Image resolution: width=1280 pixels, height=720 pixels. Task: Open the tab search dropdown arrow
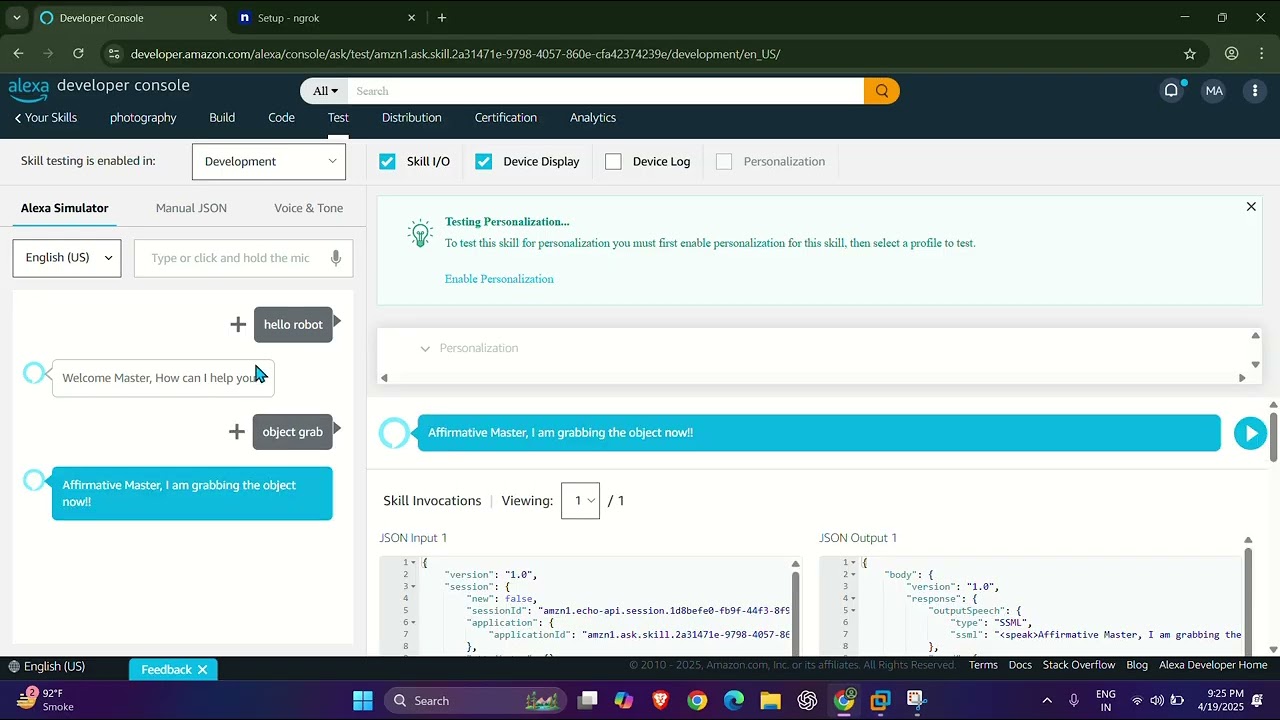[16, 18]
